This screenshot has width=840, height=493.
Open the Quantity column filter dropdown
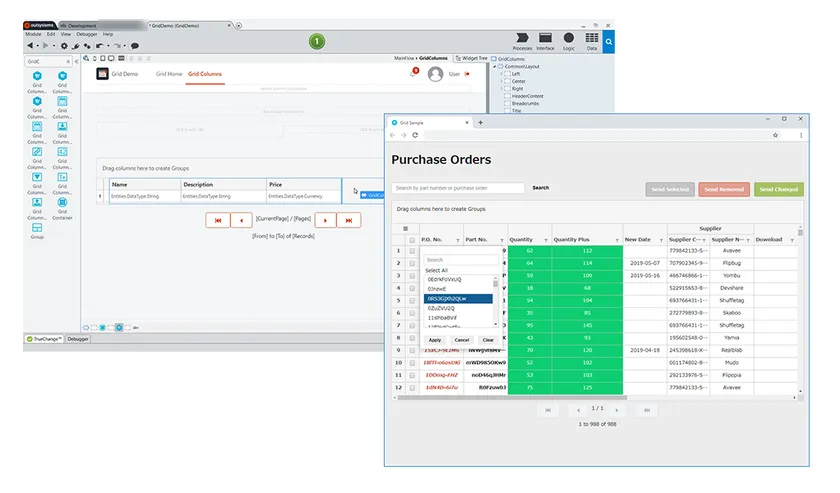pyautogui.click(x=544, y=240)
